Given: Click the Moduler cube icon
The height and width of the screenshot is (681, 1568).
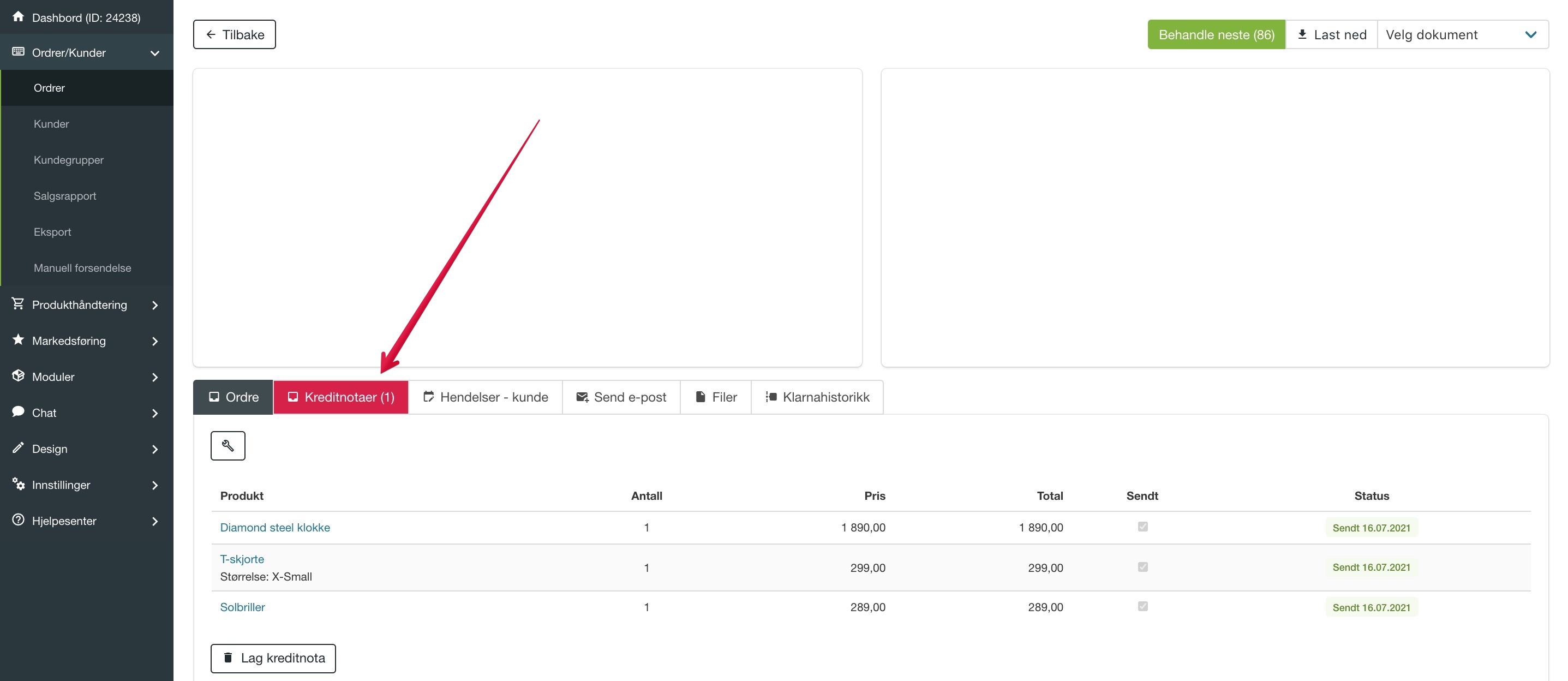Looking at the screenshot, I should point(18,375).
